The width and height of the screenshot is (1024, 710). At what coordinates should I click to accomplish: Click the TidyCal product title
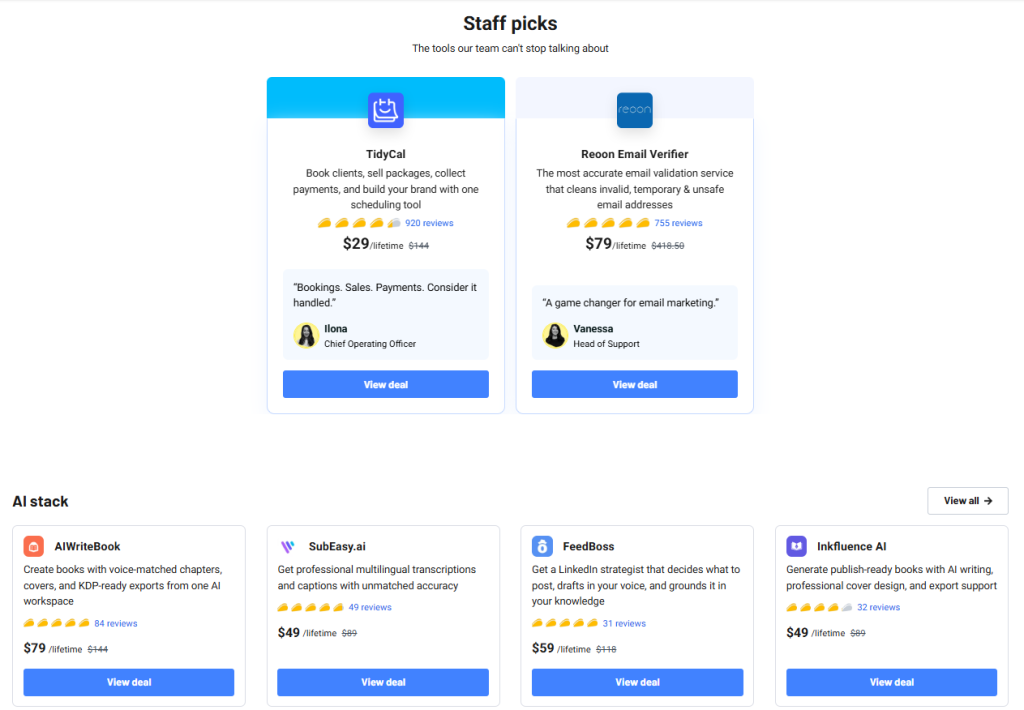(x=385, y=154)
